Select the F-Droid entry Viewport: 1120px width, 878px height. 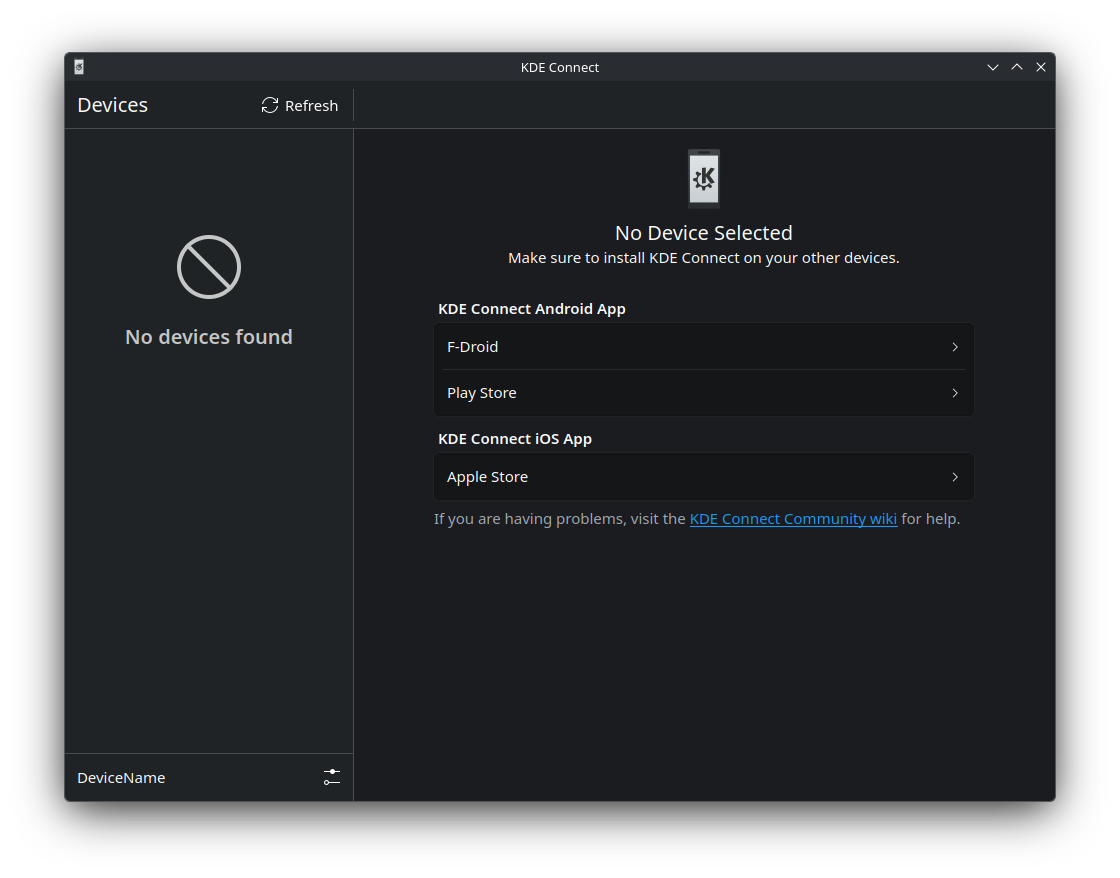pyautogui.click(x=473, y=347)
